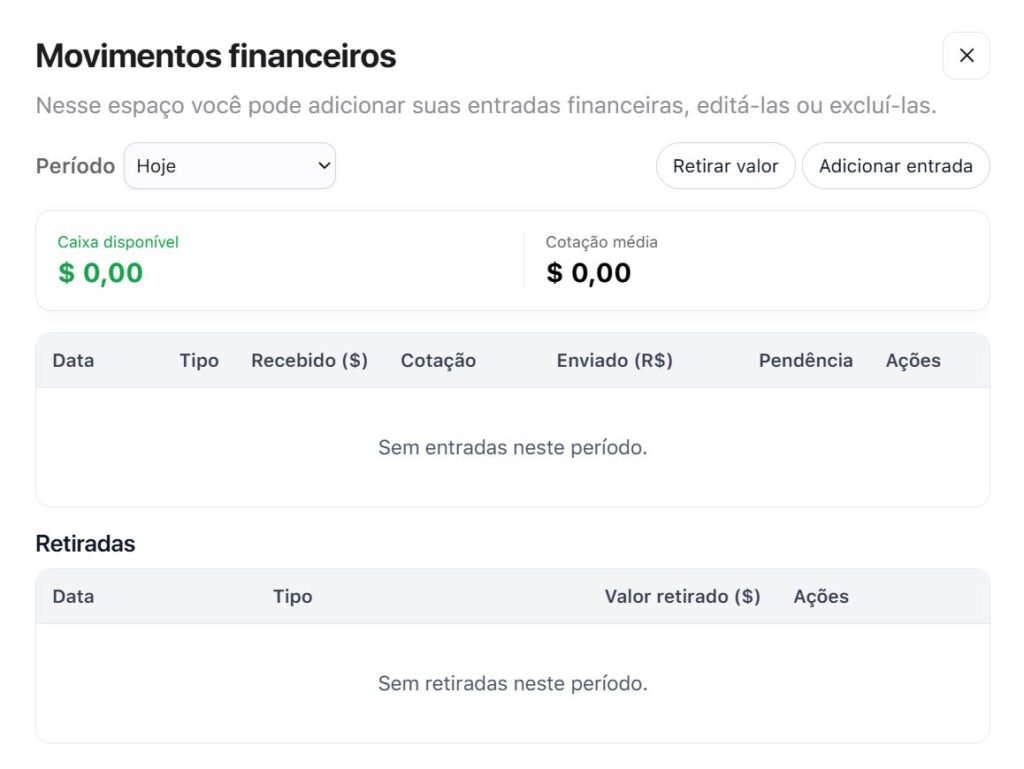
Task: Click the Sem retiradas neste período message
Action: click(512, 684)
